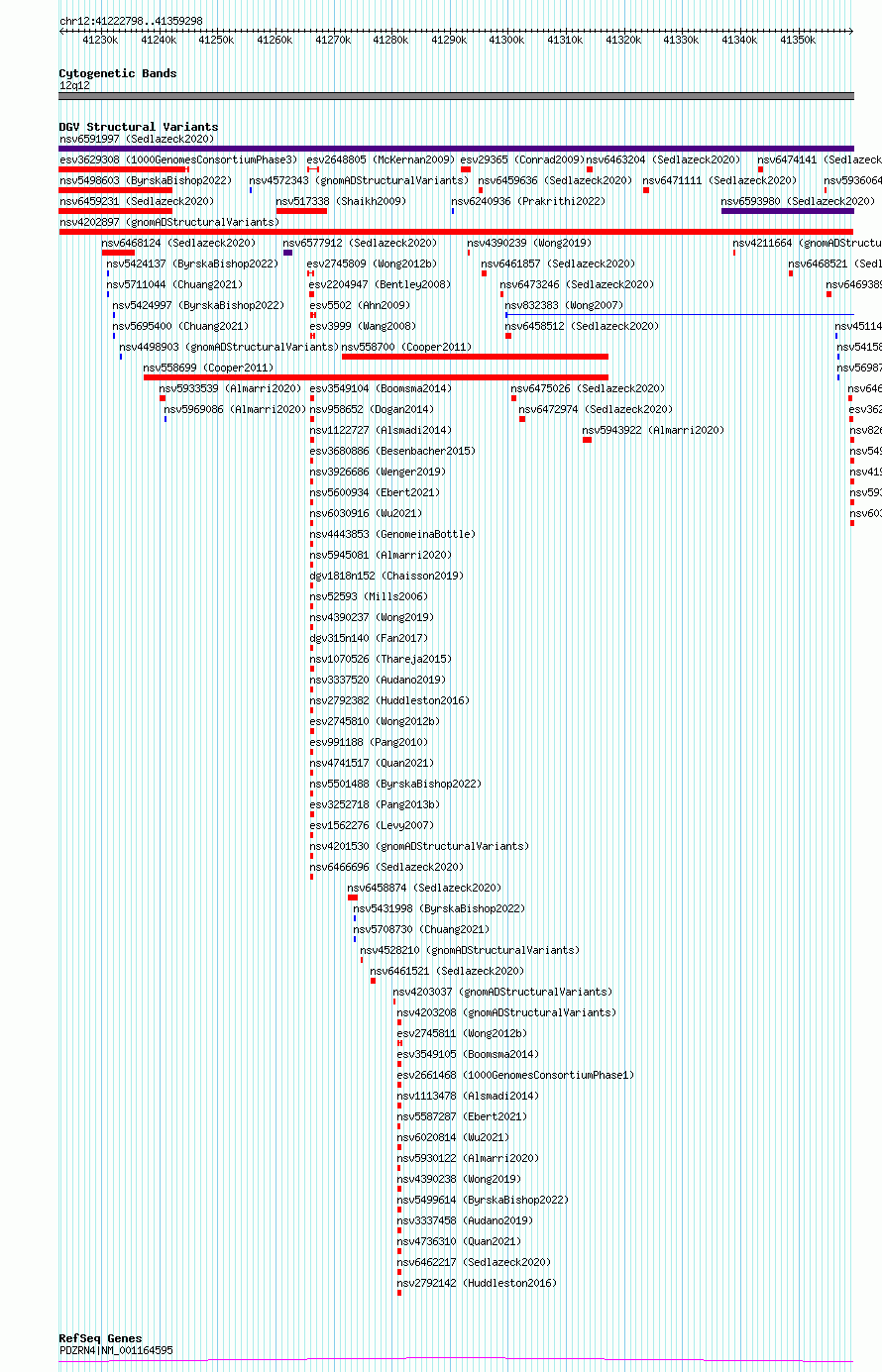The height and width of the screenshot is (1372, 882).
Task: Select esv29365 (Conrad2009) label
Action: 522,159
